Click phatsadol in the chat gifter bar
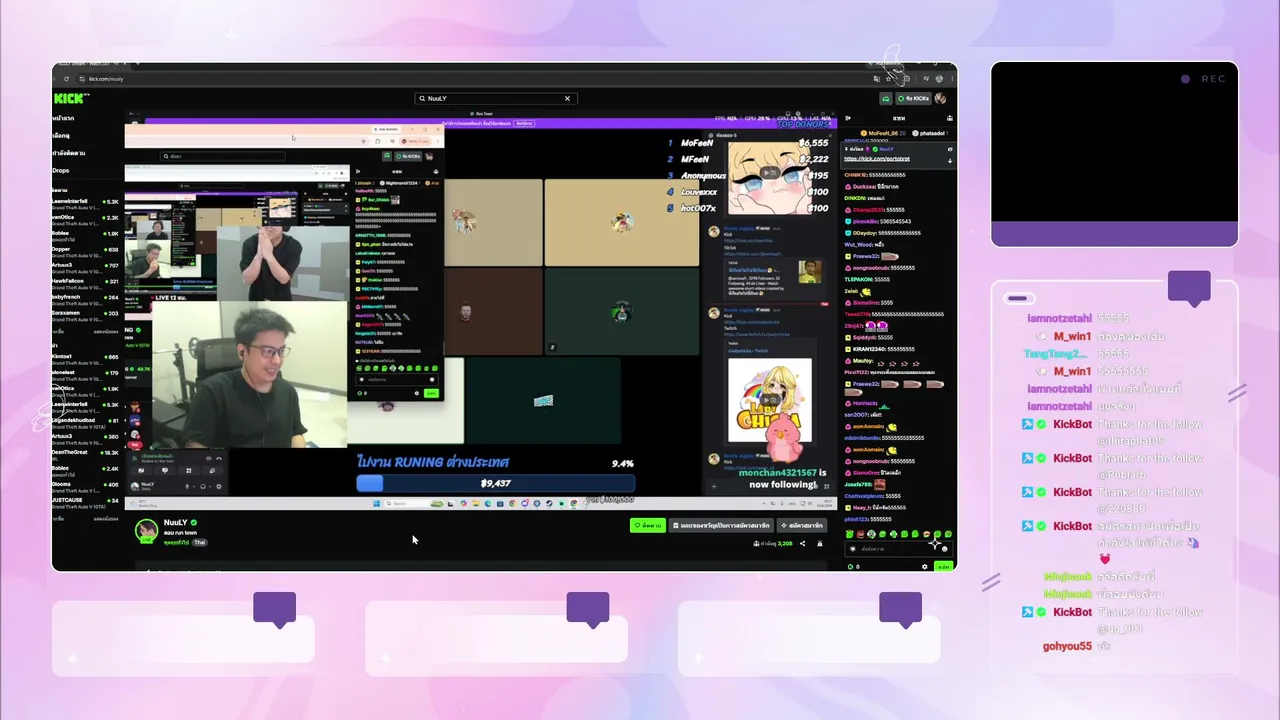Screen dimensions: 1280x720 (931, 133)
